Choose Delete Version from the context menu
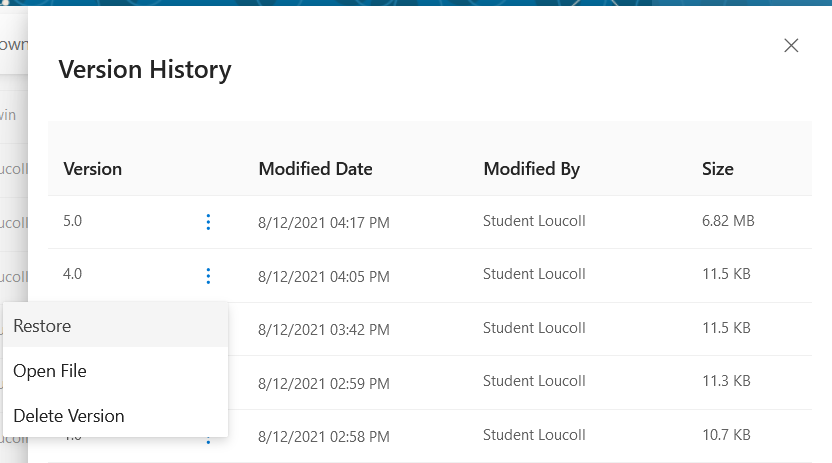Viewport: 832px width, 463px height. pos(115,416)
